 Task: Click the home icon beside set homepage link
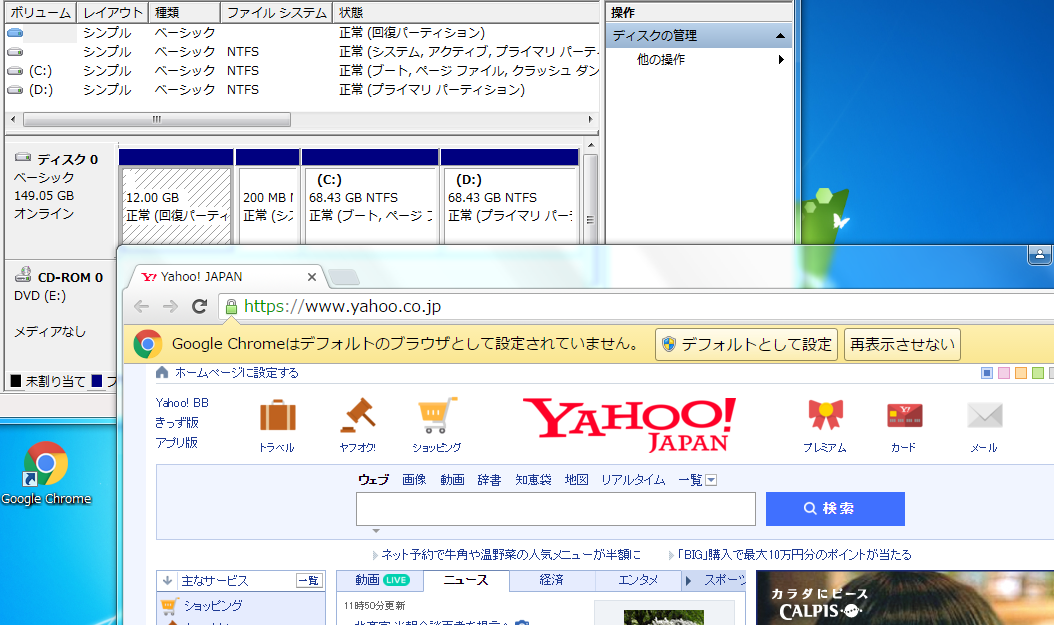(x=162, y=372)
